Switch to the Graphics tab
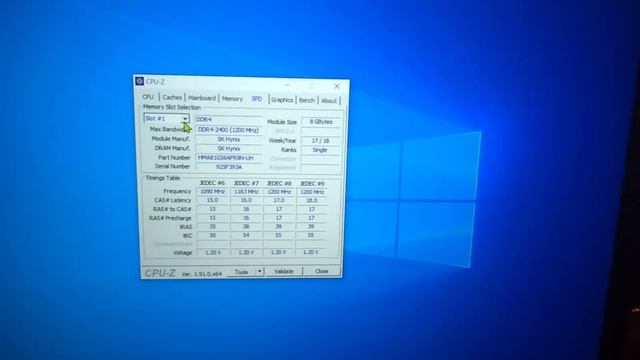 coord(282,100)
